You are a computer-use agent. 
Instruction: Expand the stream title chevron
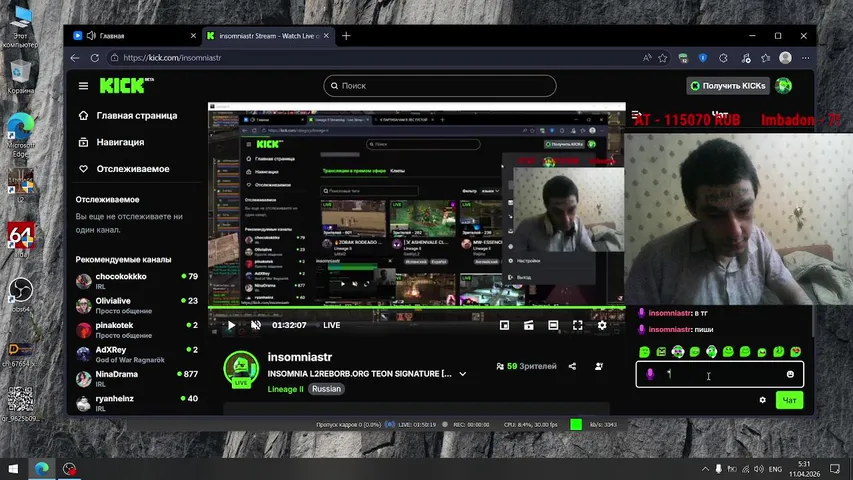(462, 374)
